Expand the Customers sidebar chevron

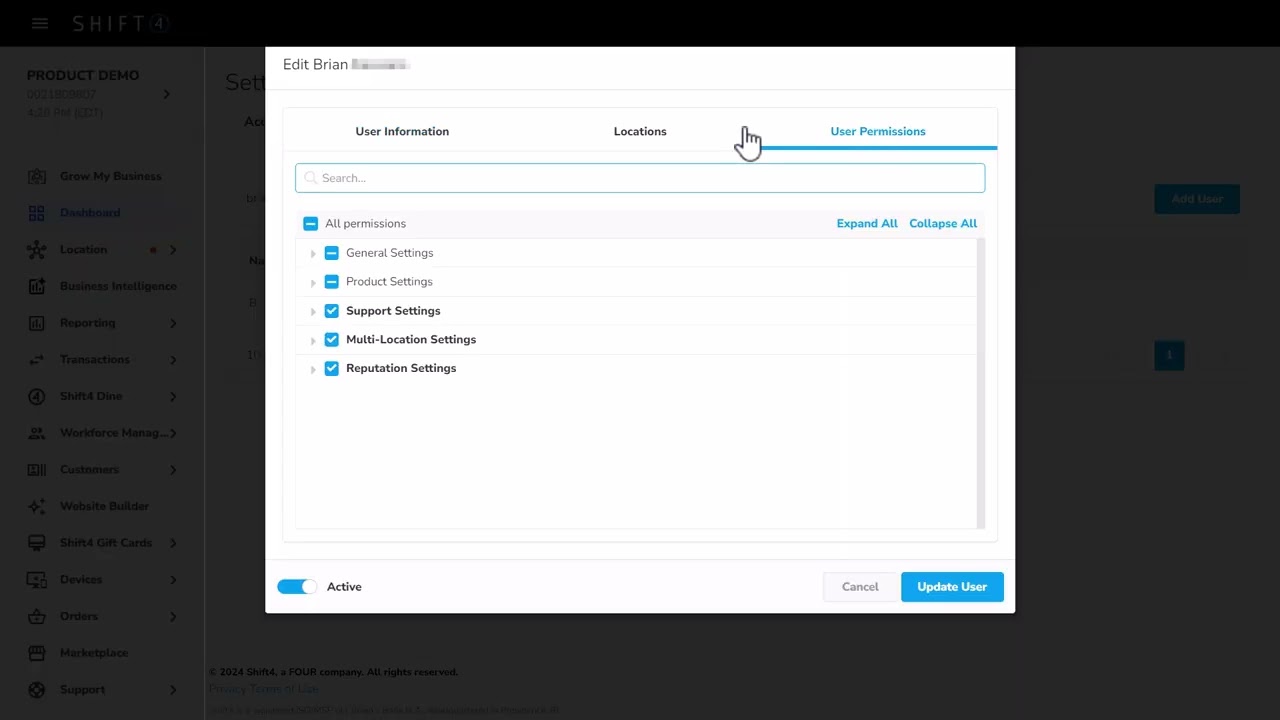tap(173, 470)
